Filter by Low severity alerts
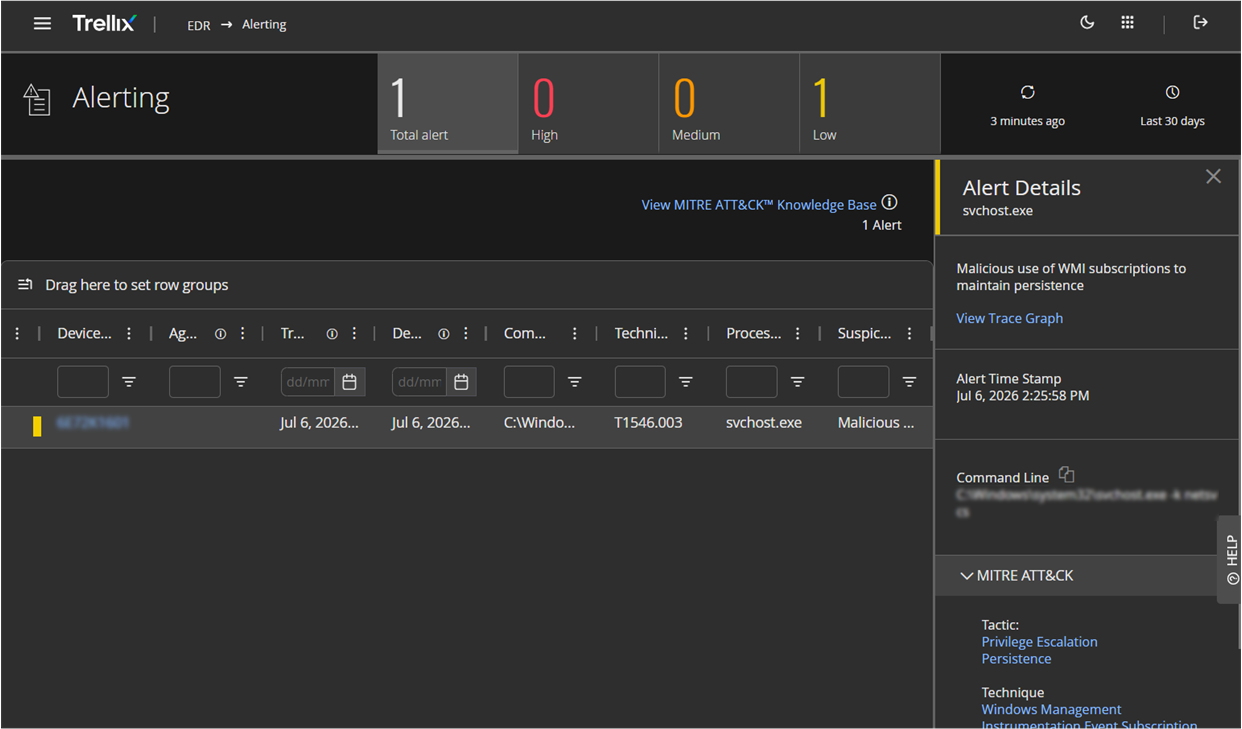Screen dimensions: 1242x729 [870, 104]
